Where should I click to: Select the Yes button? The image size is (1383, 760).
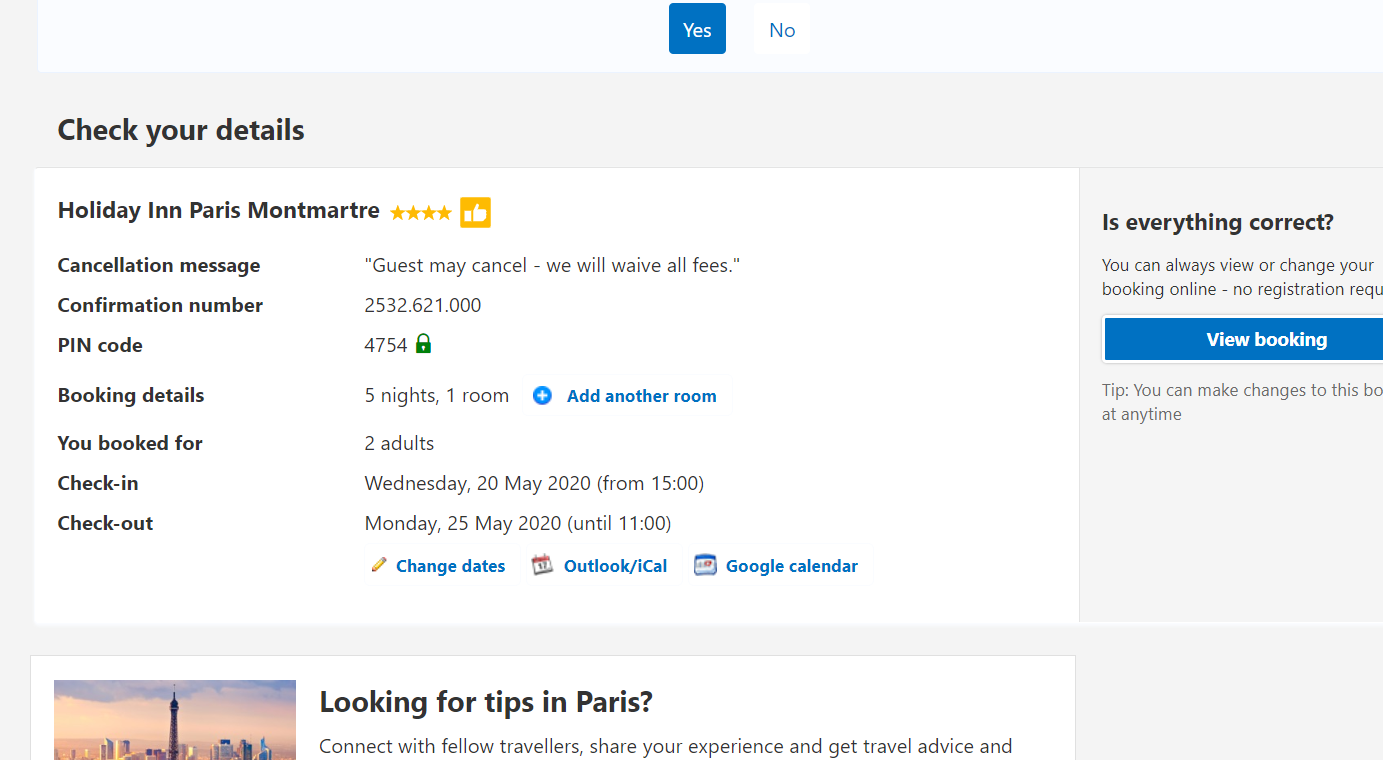[x=697, y=29]
